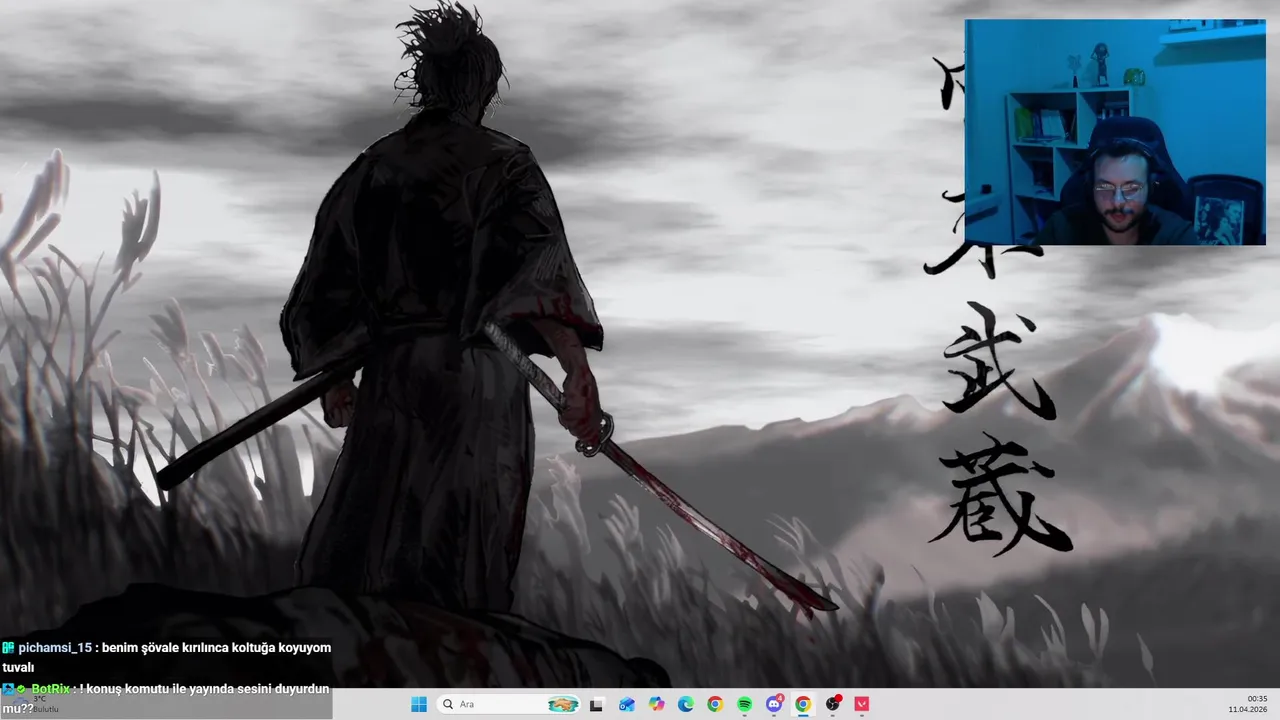Click the username pichamsi_15 in chat
1280x720 pixels.
click(x=55, y=648)
